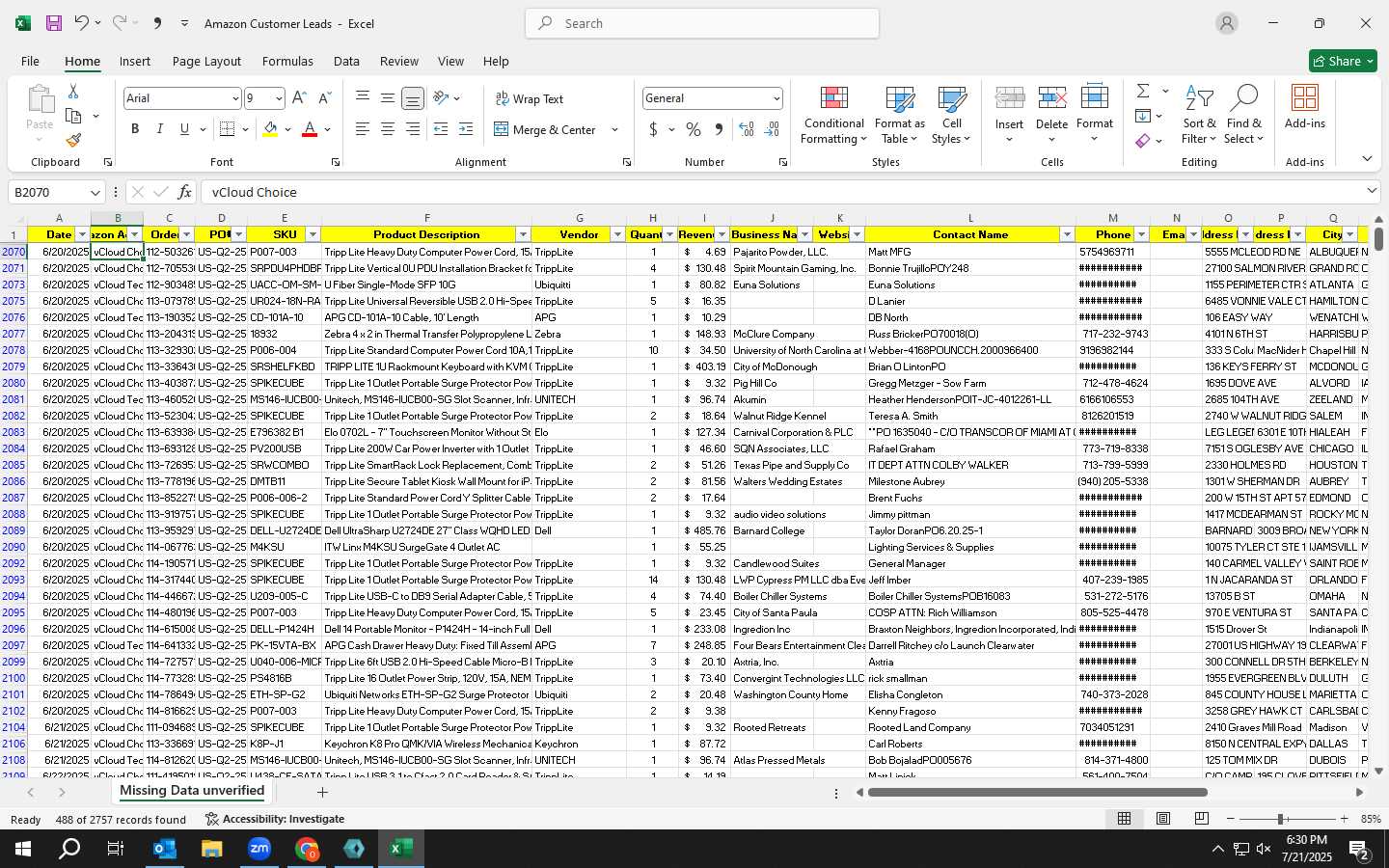This screenshot has width=1389, height=868.
Task: Click the Decrease Indent icon
Action: pyautogui.click(x=441, y=129)
